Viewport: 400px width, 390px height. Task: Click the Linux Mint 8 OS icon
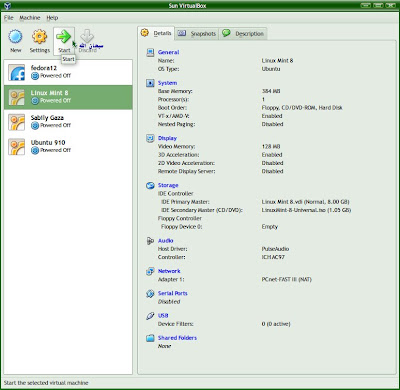click(x=17, y=97)
